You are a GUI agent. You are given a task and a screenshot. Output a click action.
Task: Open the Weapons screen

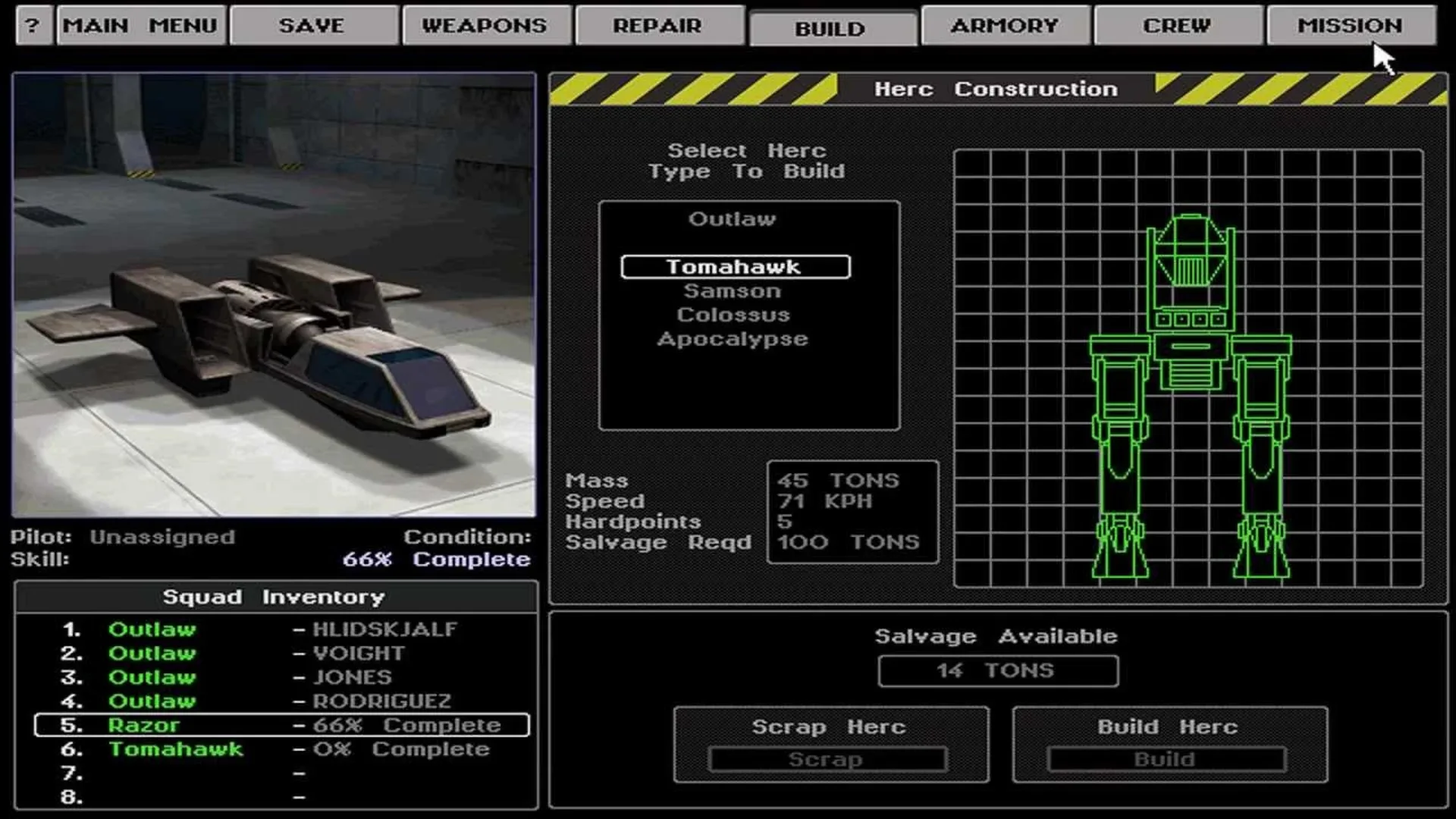click(485, 26)
